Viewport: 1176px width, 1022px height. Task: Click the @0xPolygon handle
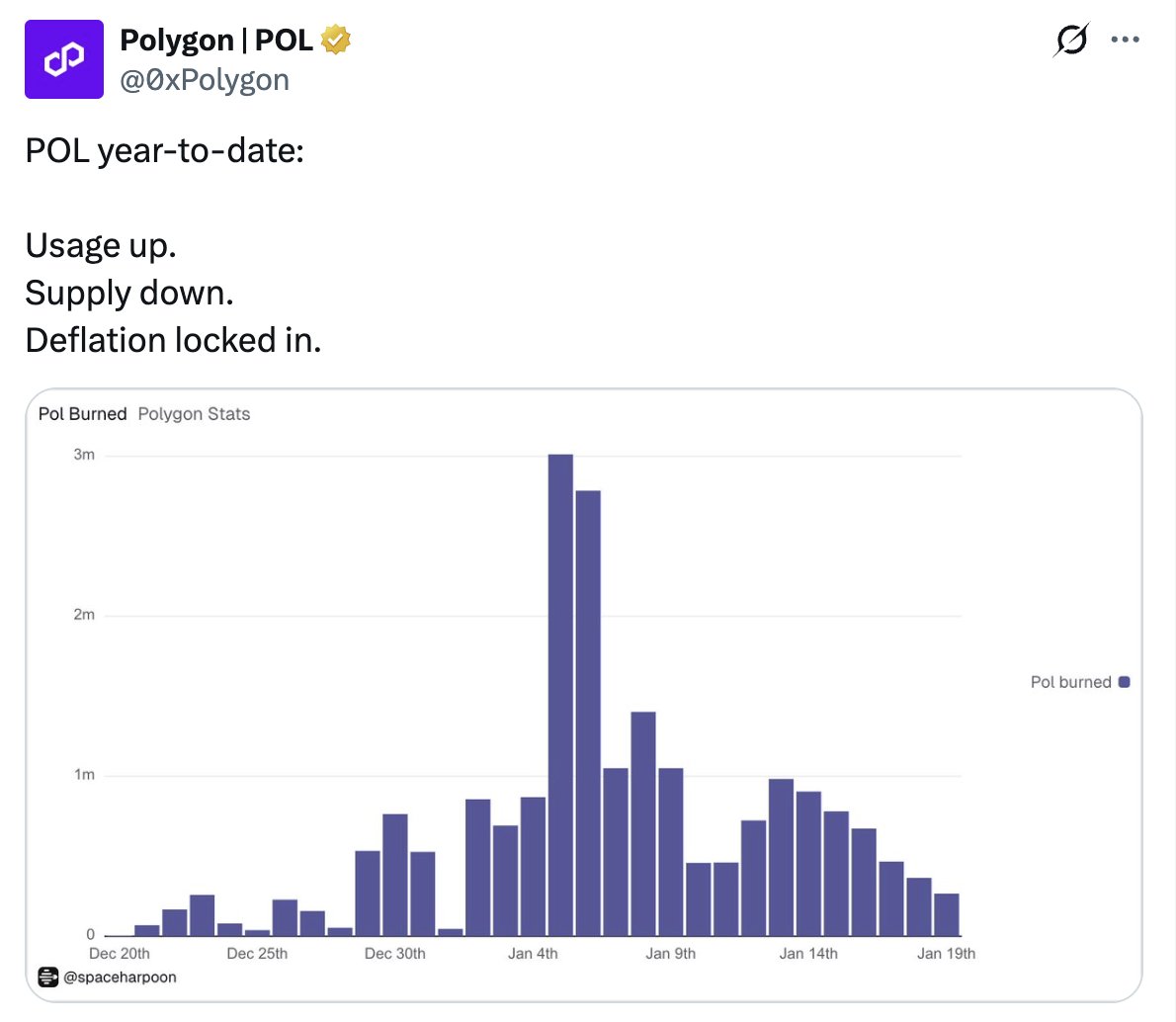(205, 80)
